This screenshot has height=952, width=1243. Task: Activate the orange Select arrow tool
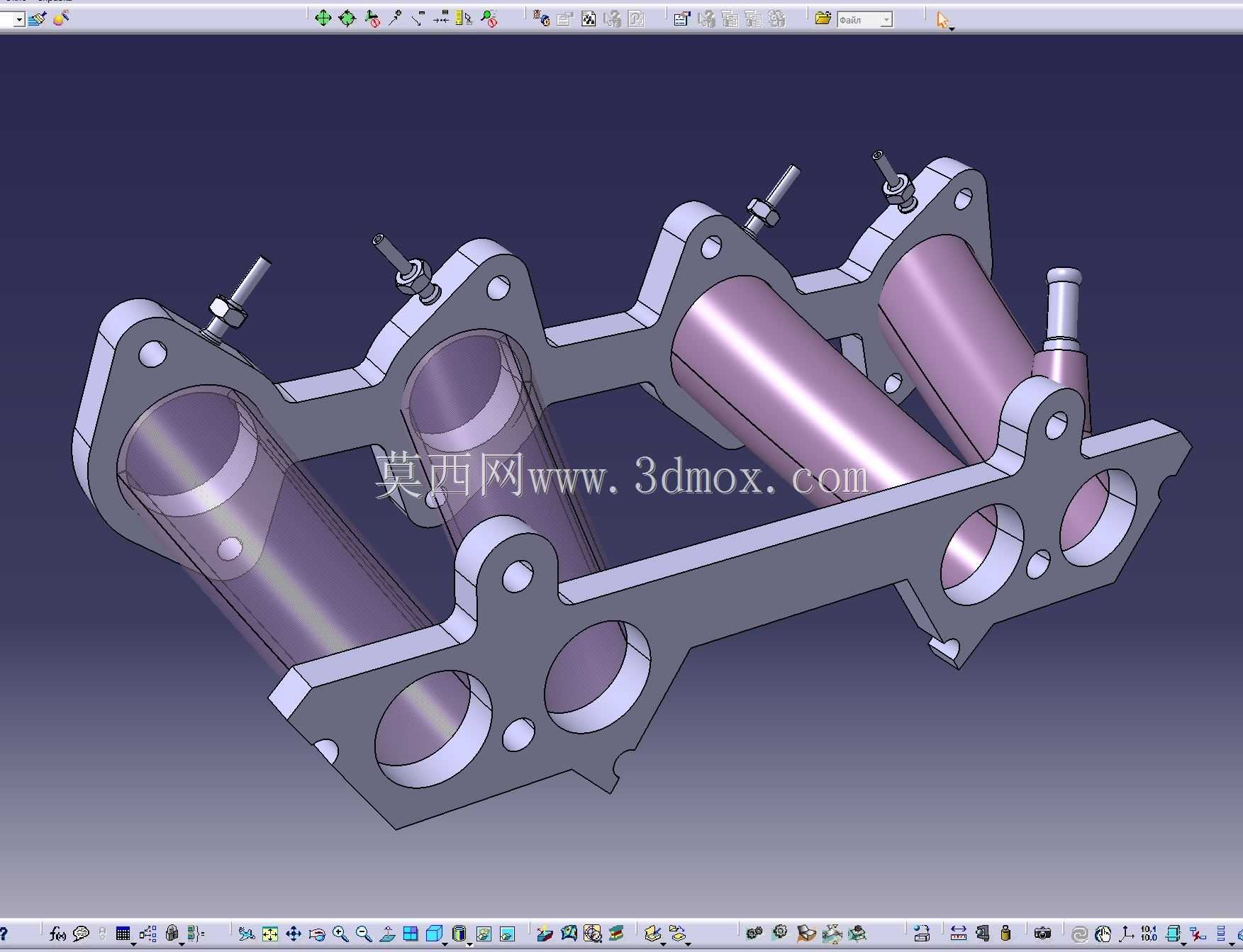[x=942, y=19]
